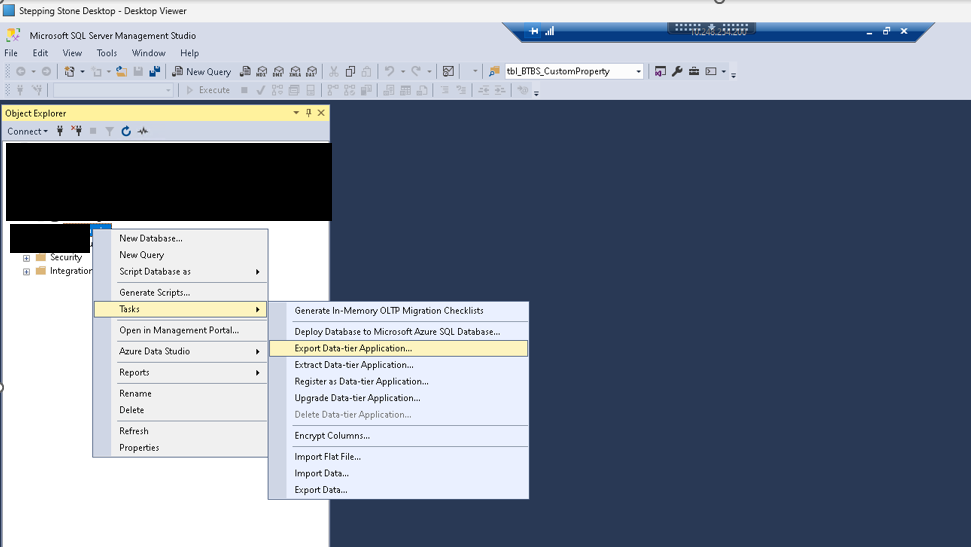Image resolution: width=971 pixels, height=547 pixels.
Task: Close the Object Explorer panel
Action: [321, 113]
